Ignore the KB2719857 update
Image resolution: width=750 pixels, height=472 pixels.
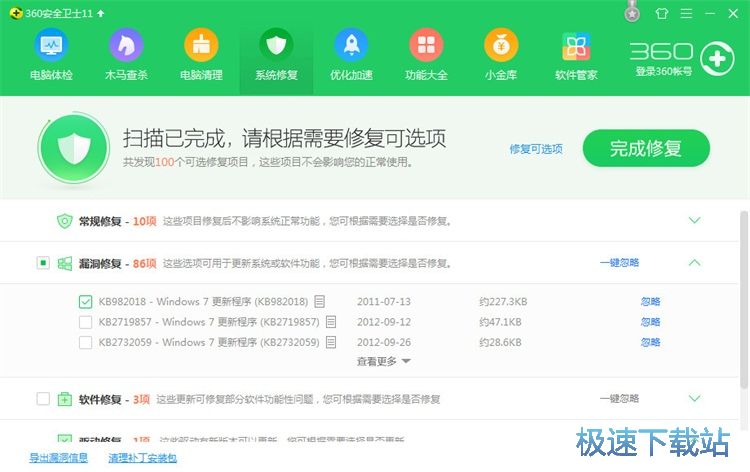tap(651, 322)
